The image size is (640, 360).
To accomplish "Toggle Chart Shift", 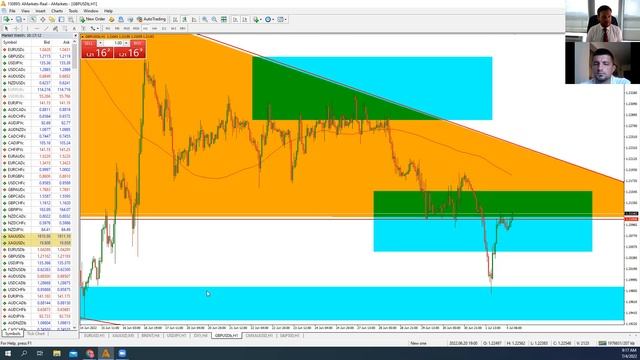I will tap(245, 19).
